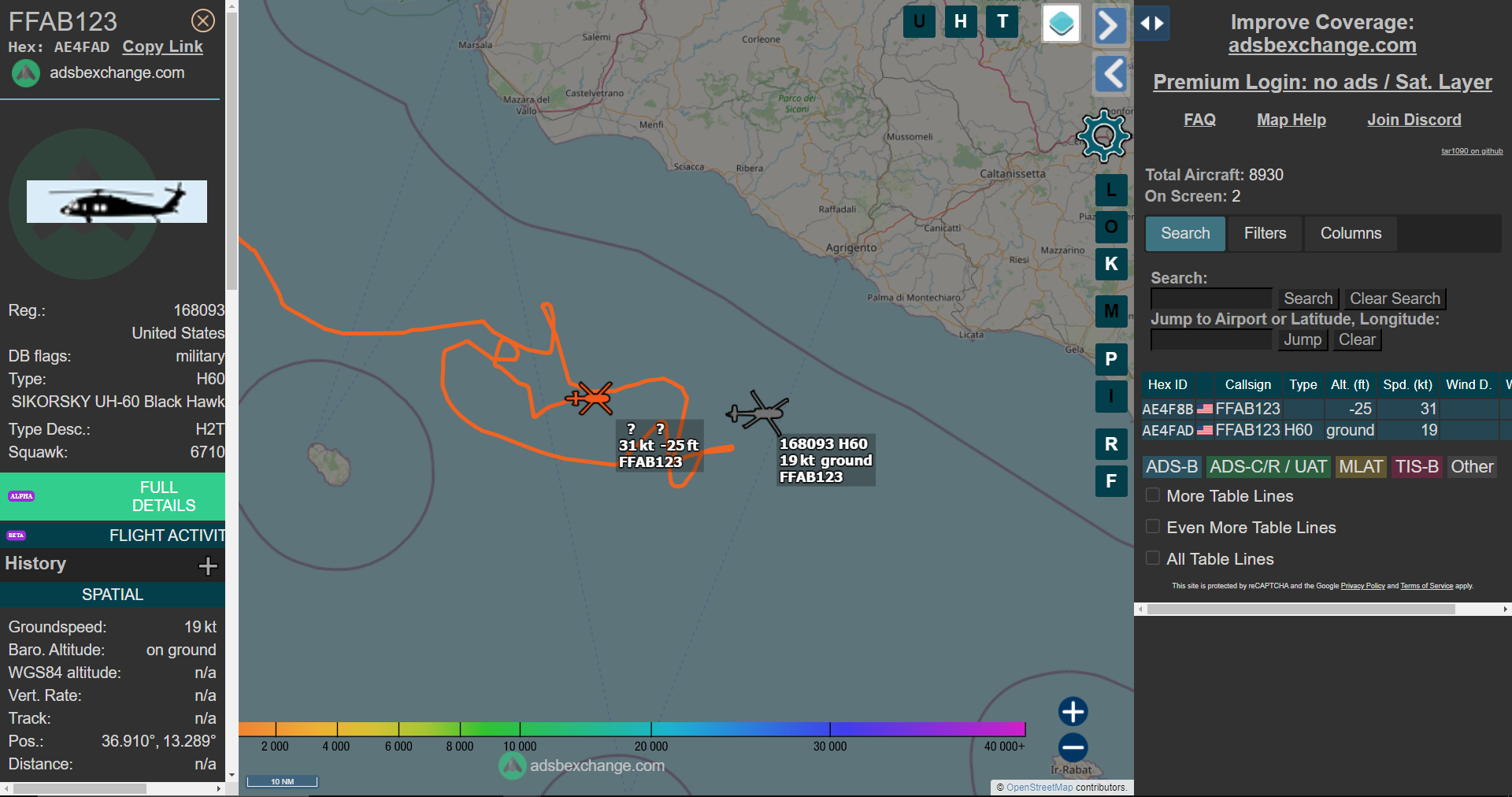
Task: Open the map layer selector
Action: click(x=1062, y=23)
